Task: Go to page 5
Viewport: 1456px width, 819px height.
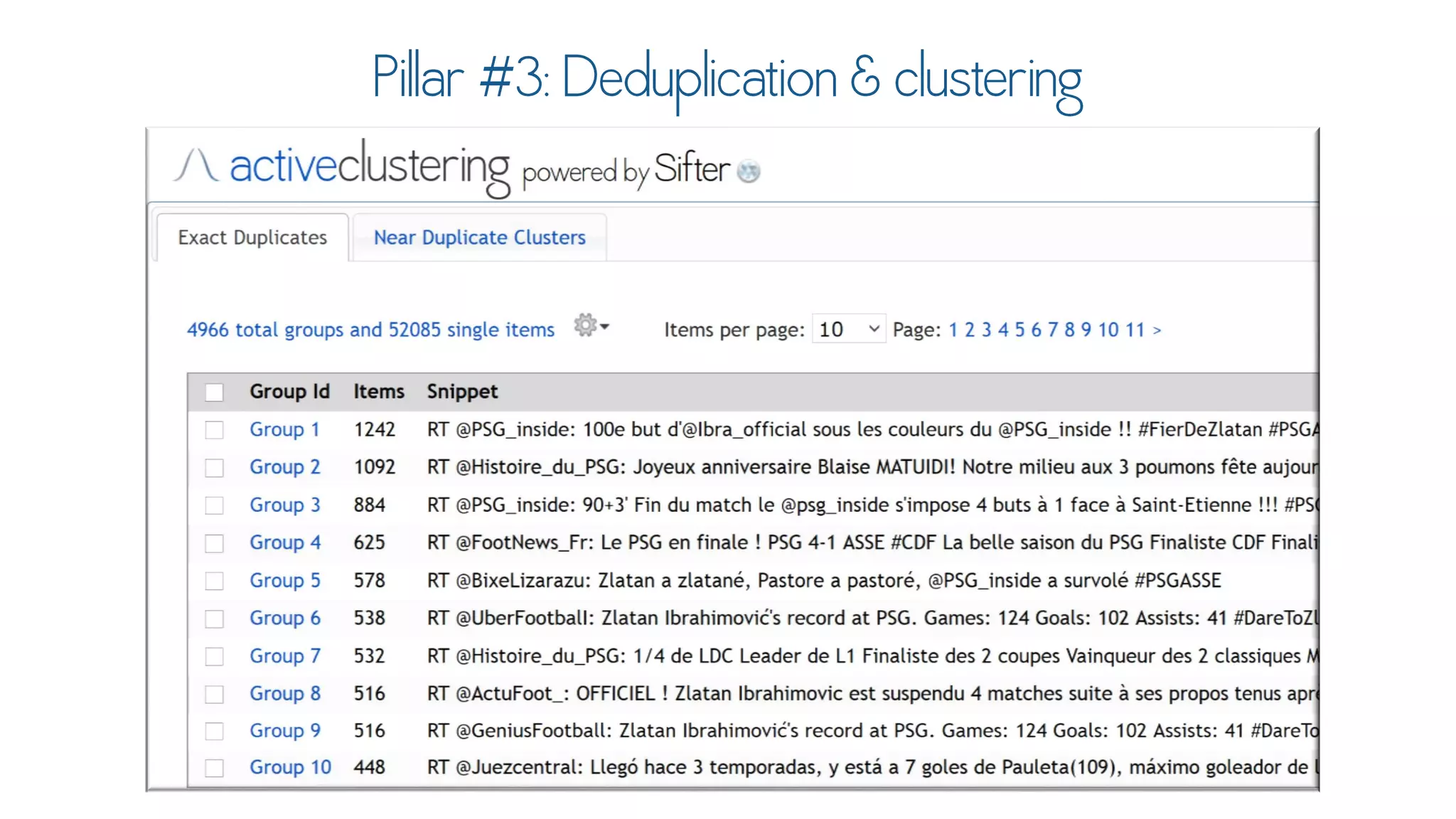Action: [x=1019, y=330]
